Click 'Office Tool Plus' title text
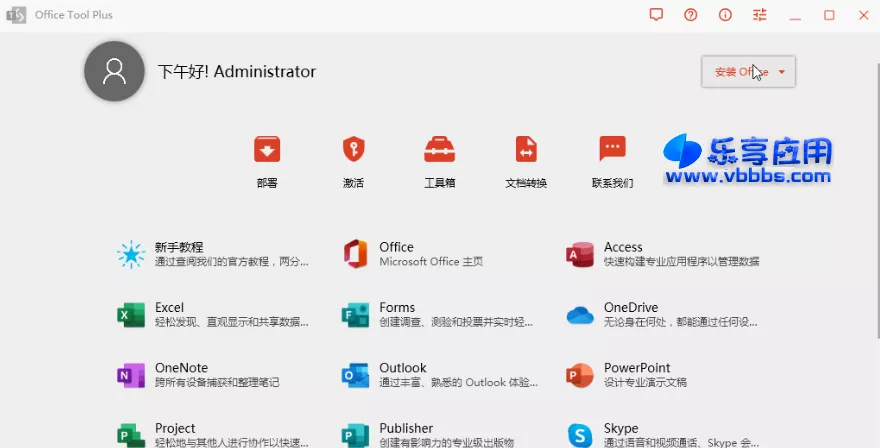The image size is (880, 448). pyautogui.click(x=74, y=15)
